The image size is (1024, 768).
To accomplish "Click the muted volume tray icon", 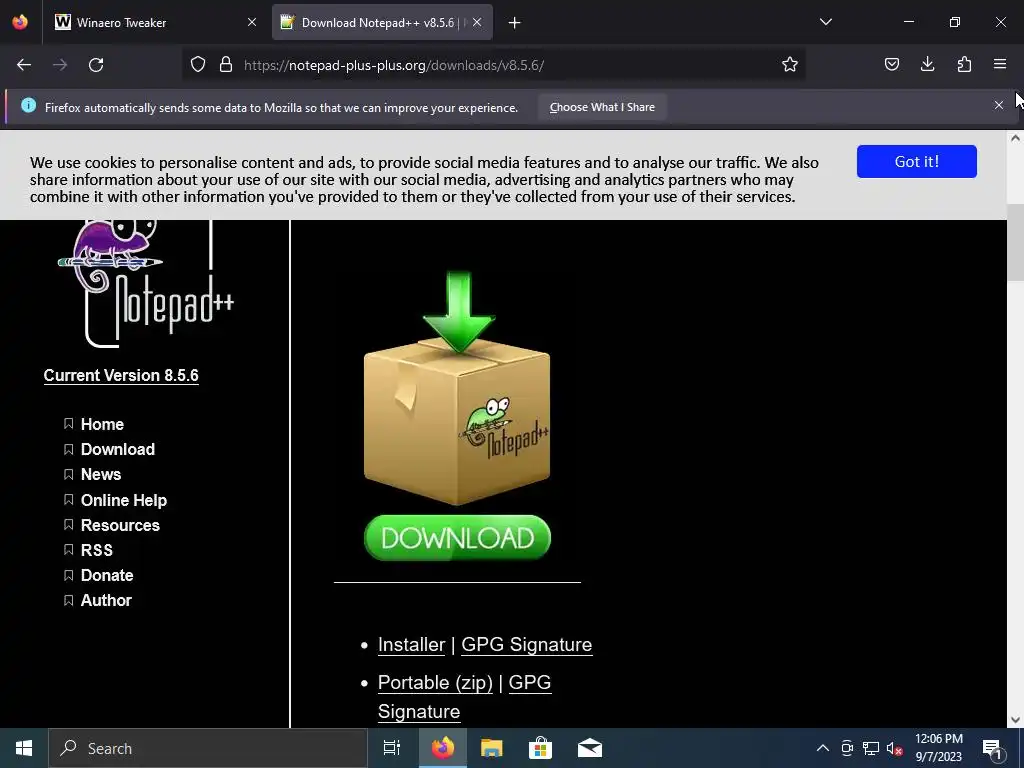I will [895, 748].
